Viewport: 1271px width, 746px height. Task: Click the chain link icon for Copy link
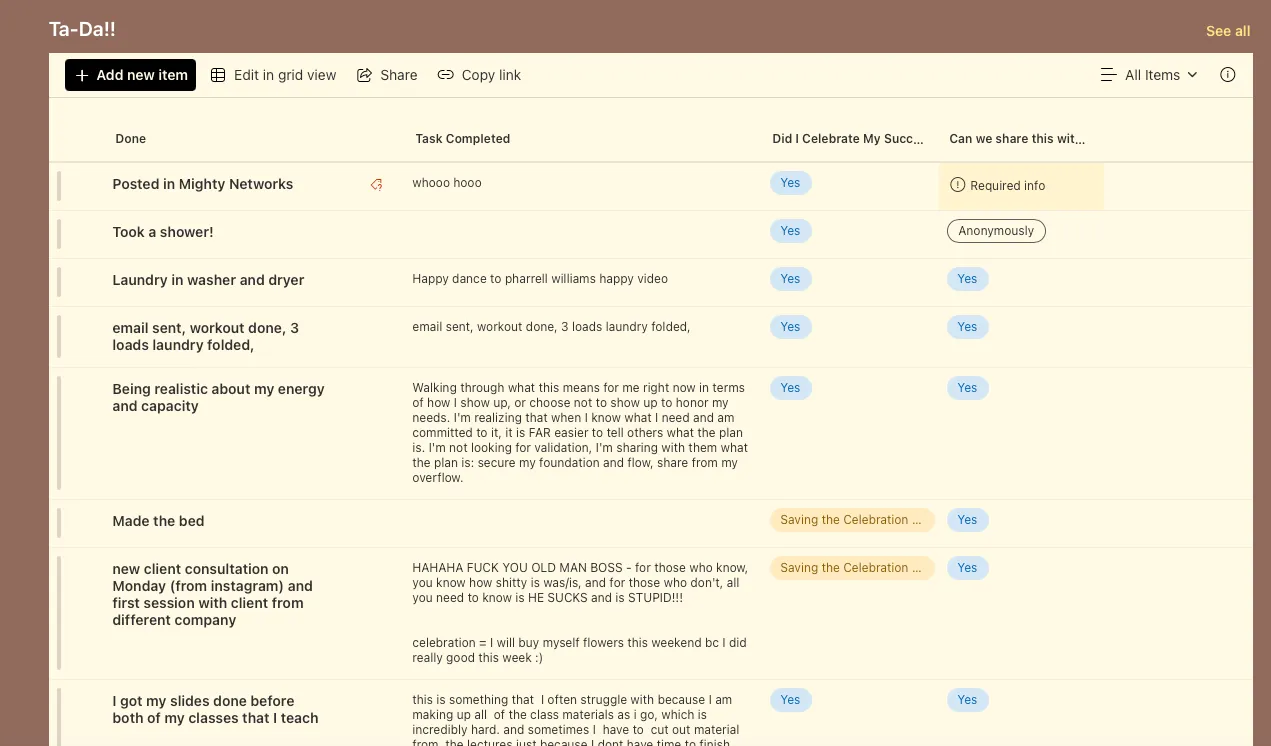[x=445, y=75]
